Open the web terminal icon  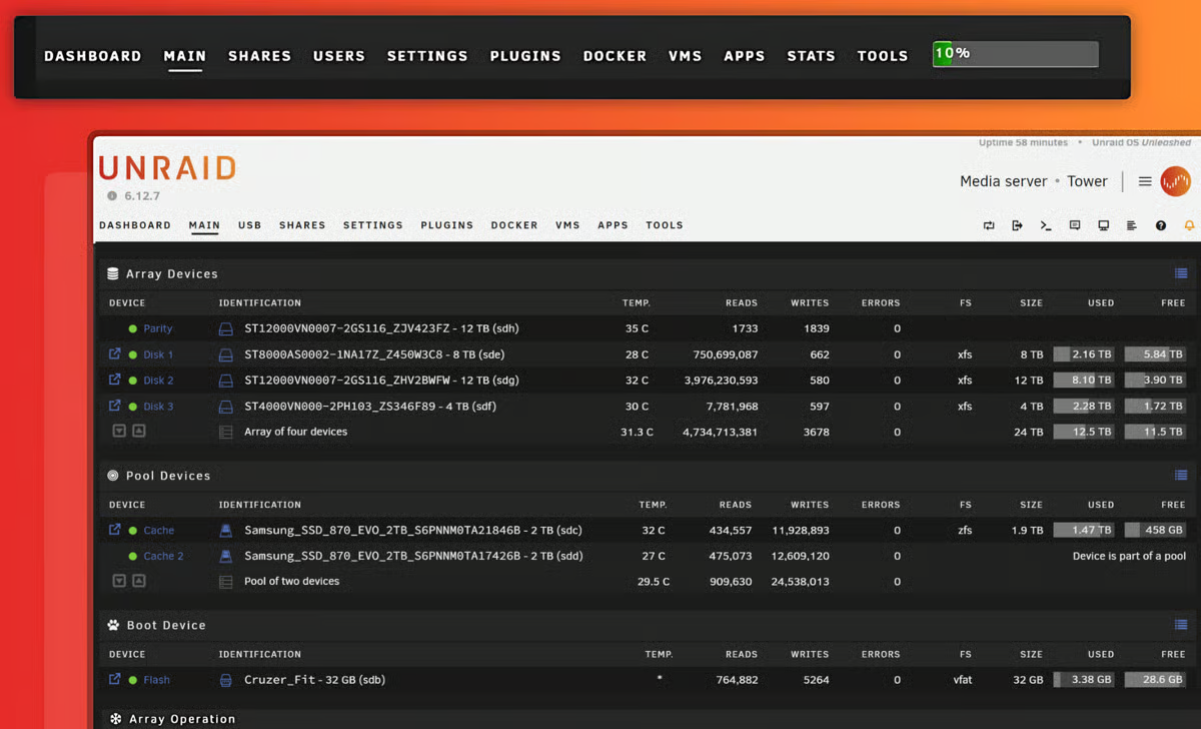(1045, 226)
